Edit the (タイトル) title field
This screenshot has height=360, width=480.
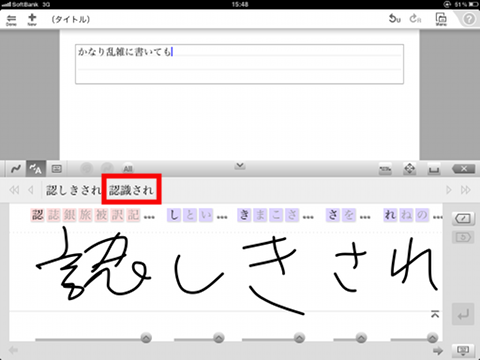tap(71, 19)
